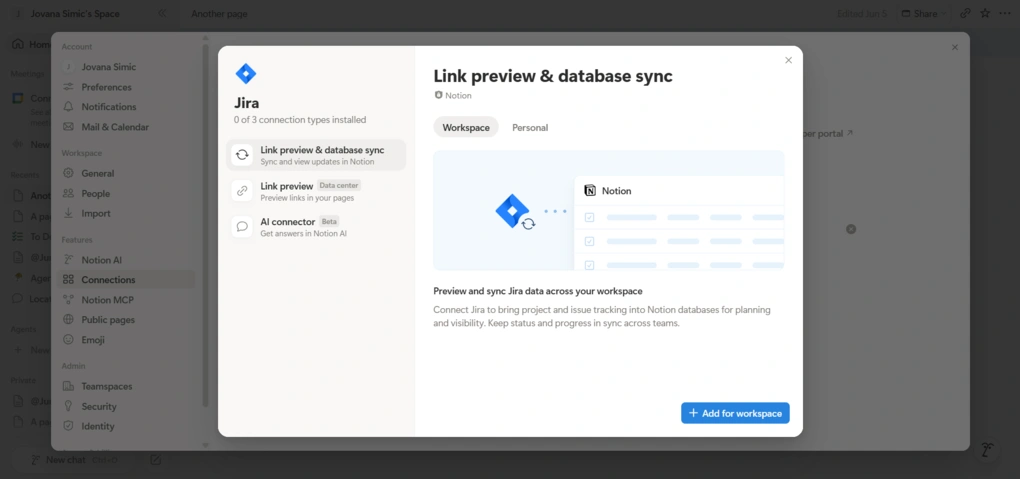Go to Home in the sidebar
This screenshot has height=479, width=1020.
[x=31, y=44]
